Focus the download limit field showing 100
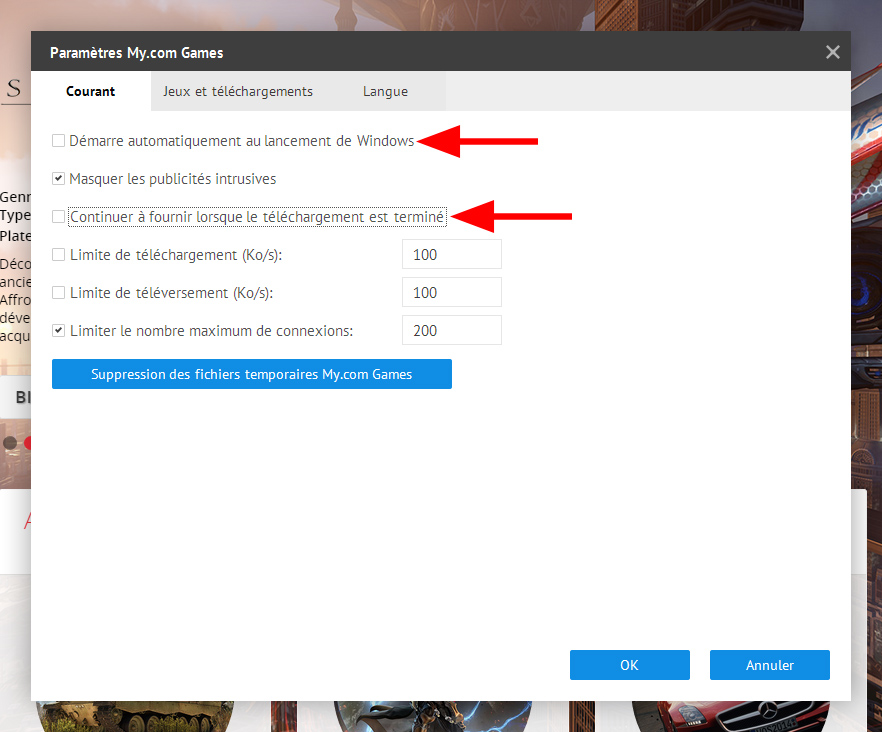Image resolution: width=882 pixels, height=732 pixels. coord(452,254)
